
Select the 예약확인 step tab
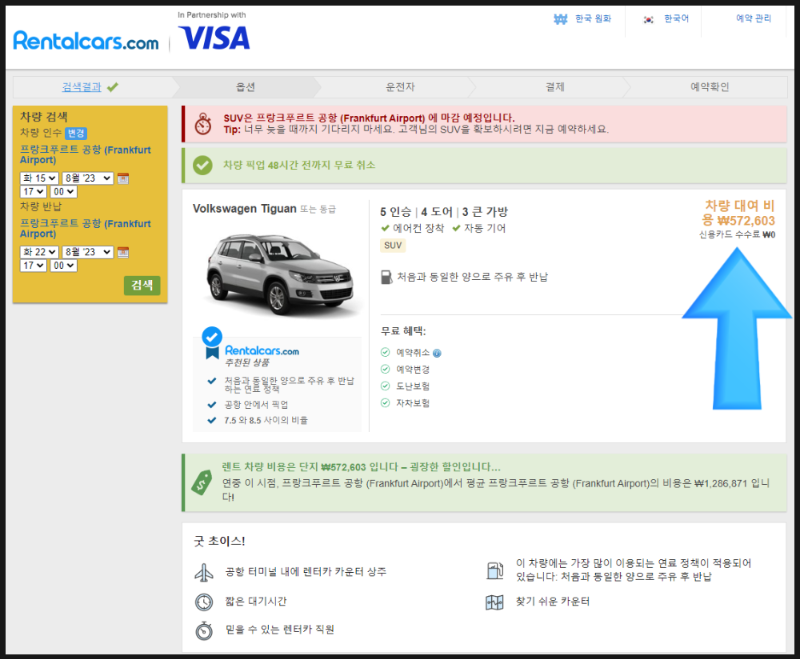pos(709,87)
